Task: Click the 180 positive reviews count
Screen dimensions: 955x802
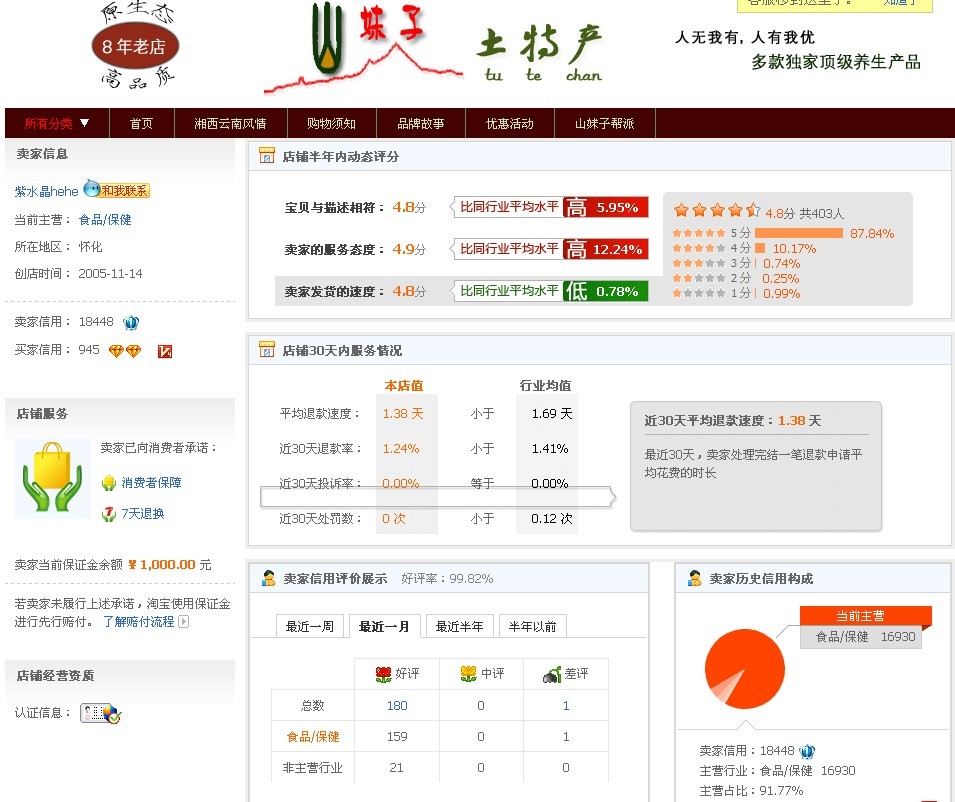Action: point(397,705)
